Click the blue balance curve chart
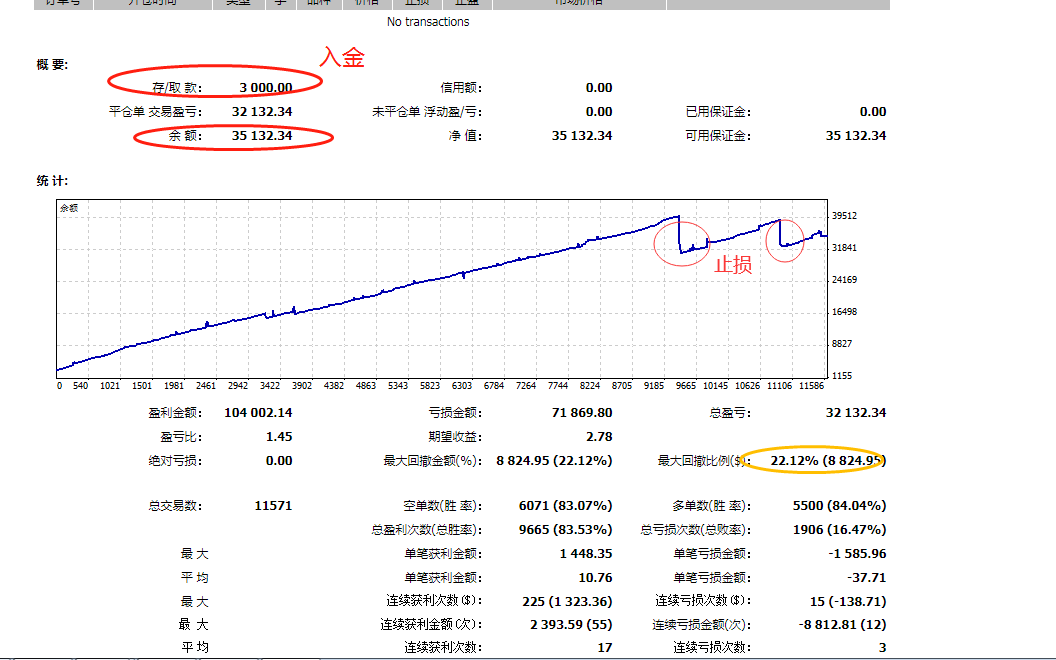 [x=442, y=288]
